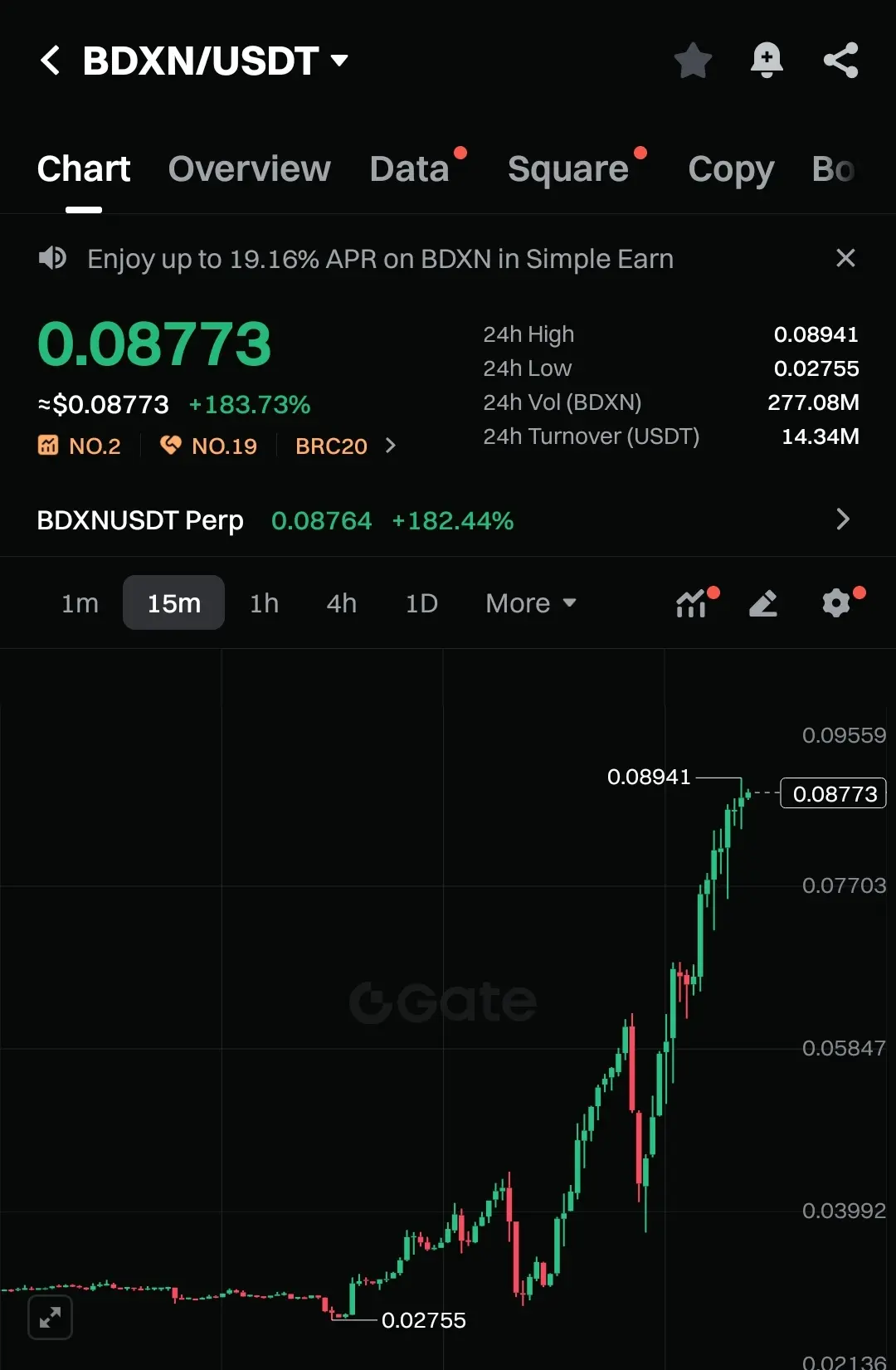896x1370 pixels.
Task: Tap the 24h Low value 0.02755
Action: tap(816, 368)
